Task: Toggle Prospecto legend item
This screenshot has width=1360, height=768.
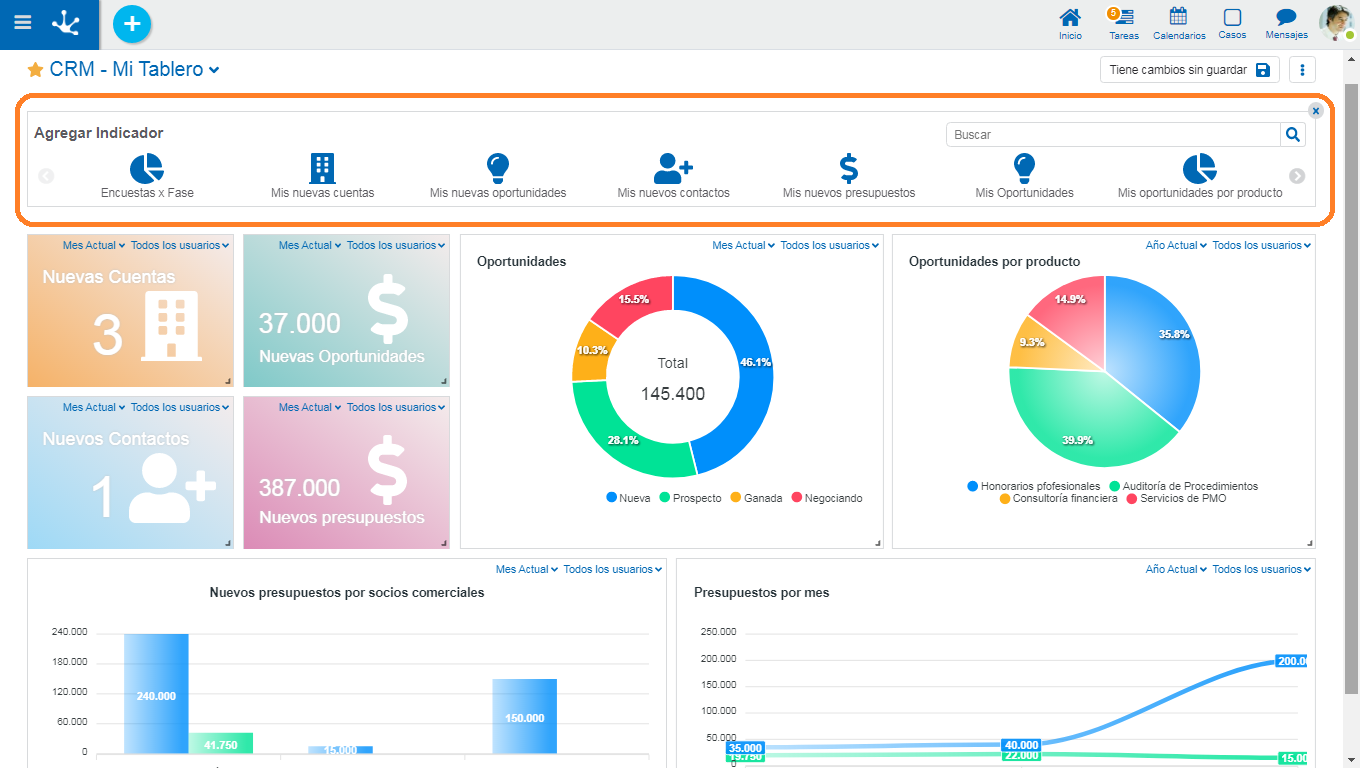Action: coord(690,498)
